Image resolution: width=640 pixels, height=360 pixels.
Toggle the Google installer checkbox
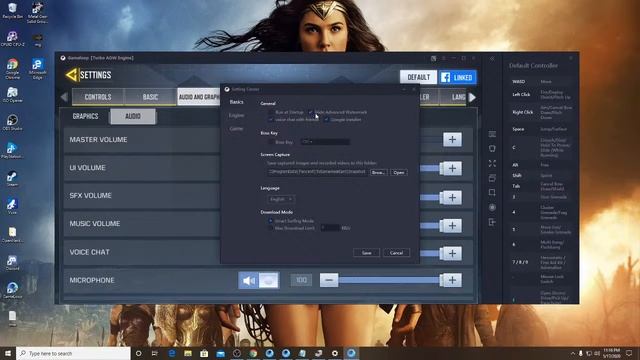pos(327,120)
